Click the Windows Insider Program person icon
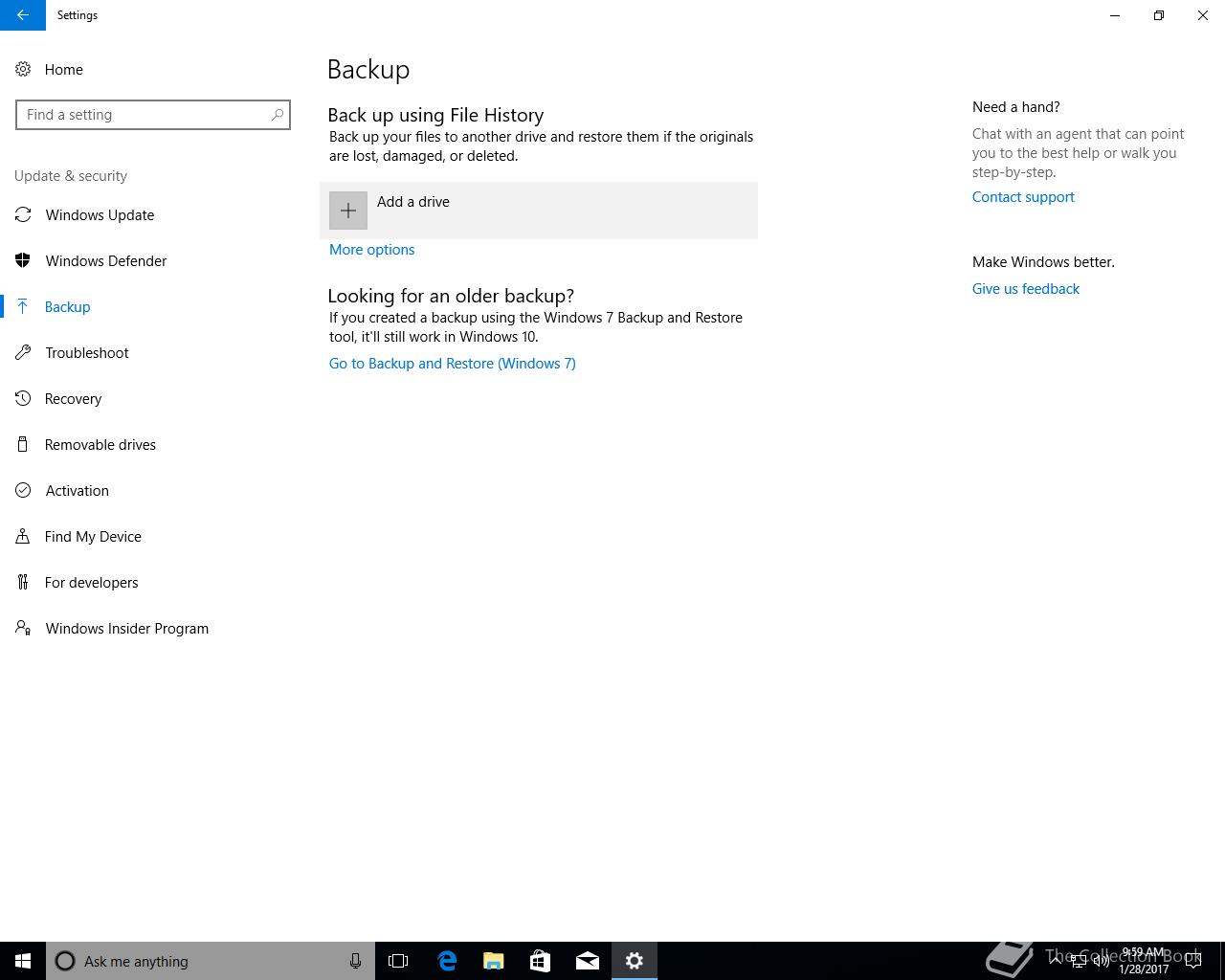This screenshot has width=1225, height=980. [23, 629]
